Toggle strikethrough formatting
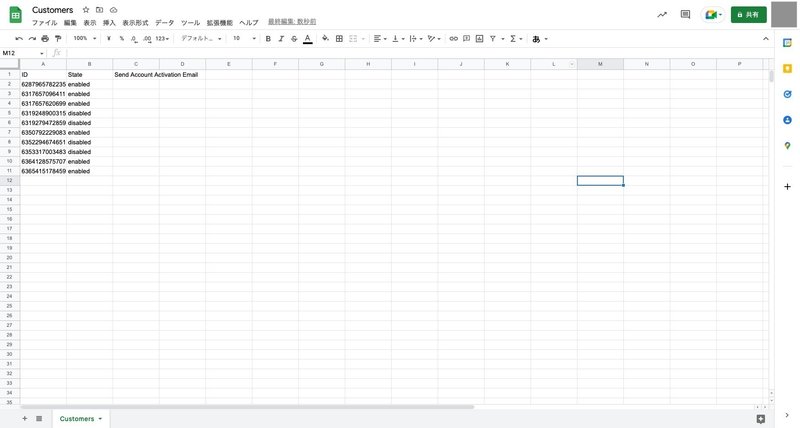Viewport: 800px width, 428px height. coord(294,39)
